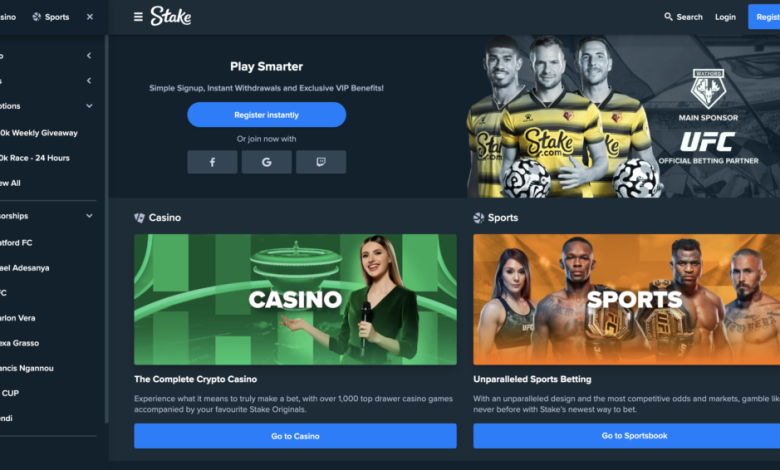Click the cards icon next to Casino heading
This screenshot has height=470, width=780.
(139, 217)
